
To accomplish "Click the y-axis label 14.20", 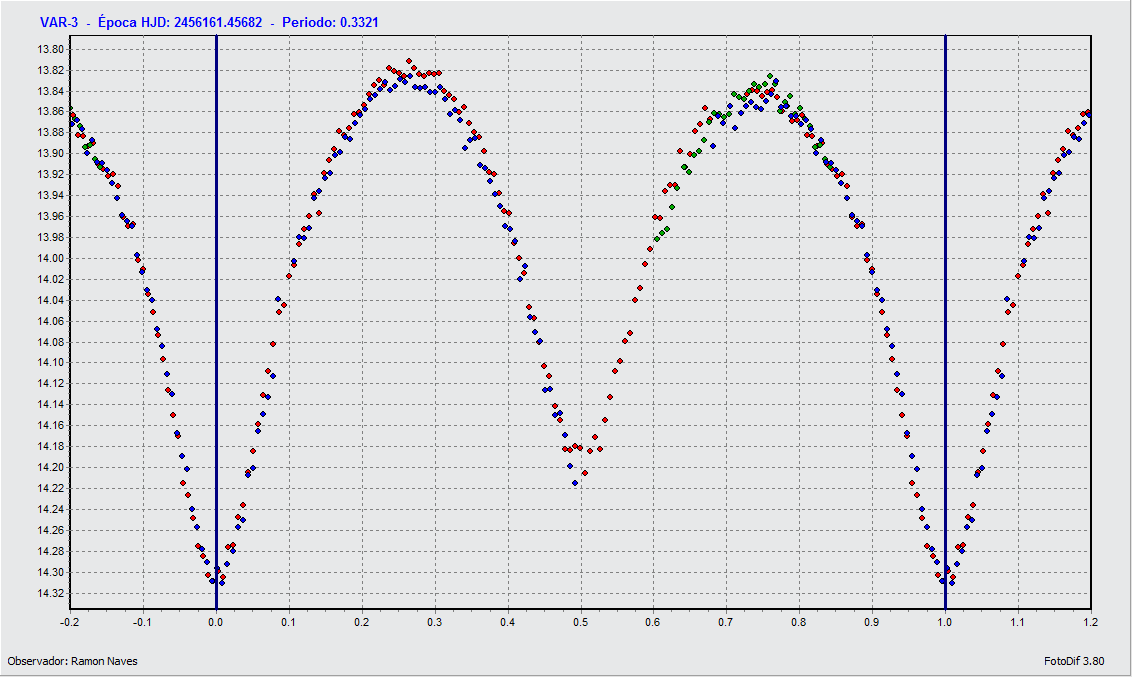I will [51, 468].
